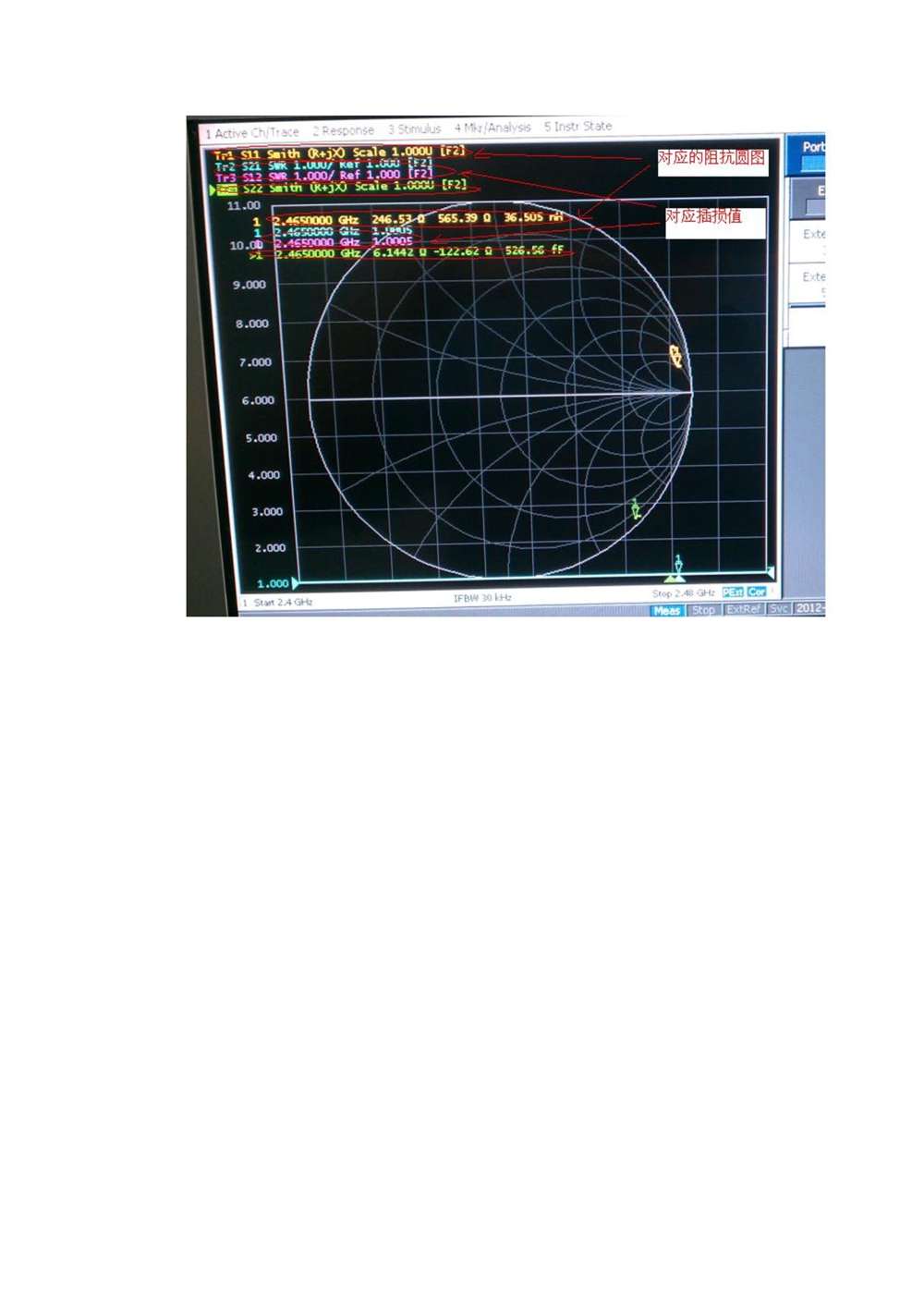Click the Cor correction indicator badge
Screen dimensions: 924x1307
(x=757, y=592)
